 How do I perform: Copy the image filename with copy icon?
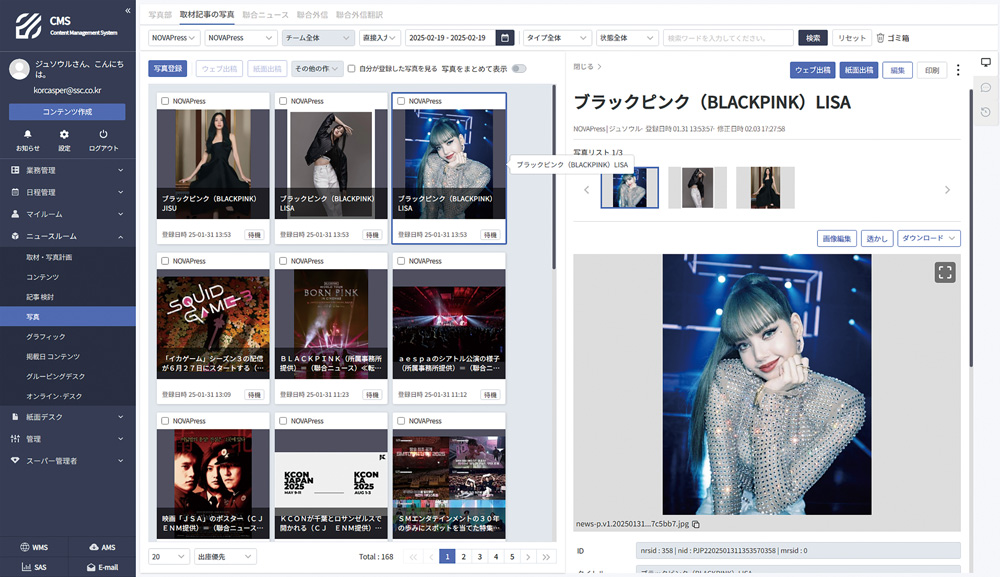pos(696,524)
